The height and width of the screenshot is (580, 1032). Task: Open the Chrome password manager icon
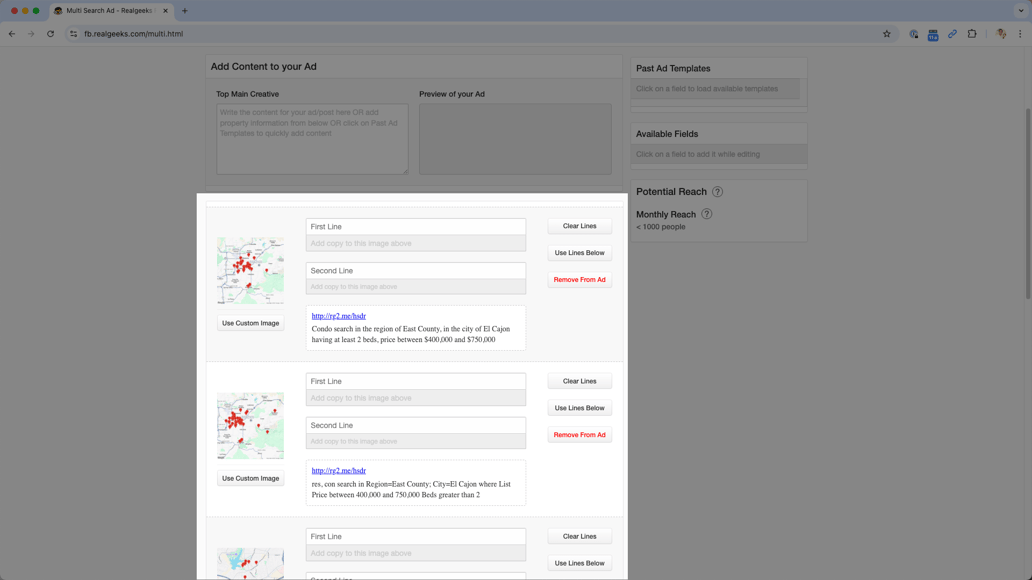tap(913, 33)
